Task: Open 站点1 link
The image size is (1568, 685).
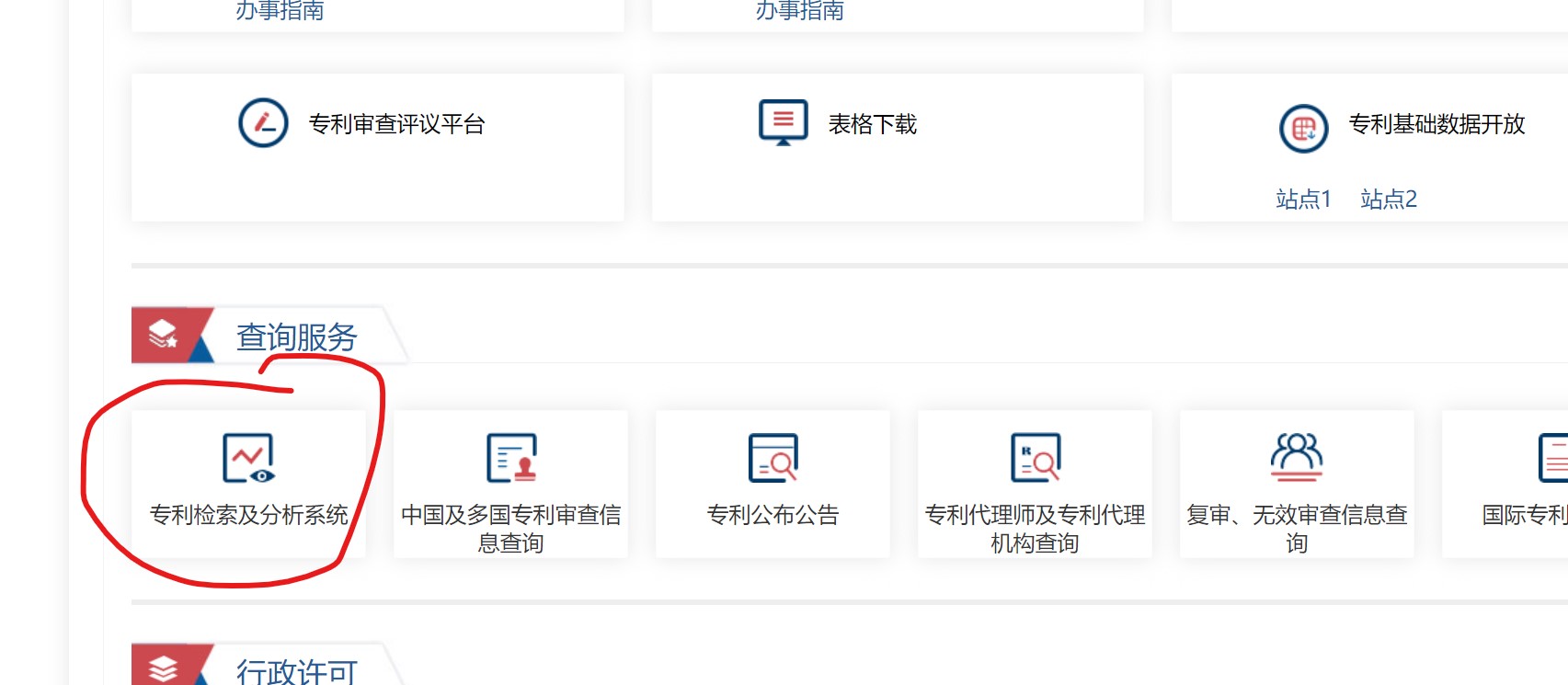Action: coord(1303,199)
